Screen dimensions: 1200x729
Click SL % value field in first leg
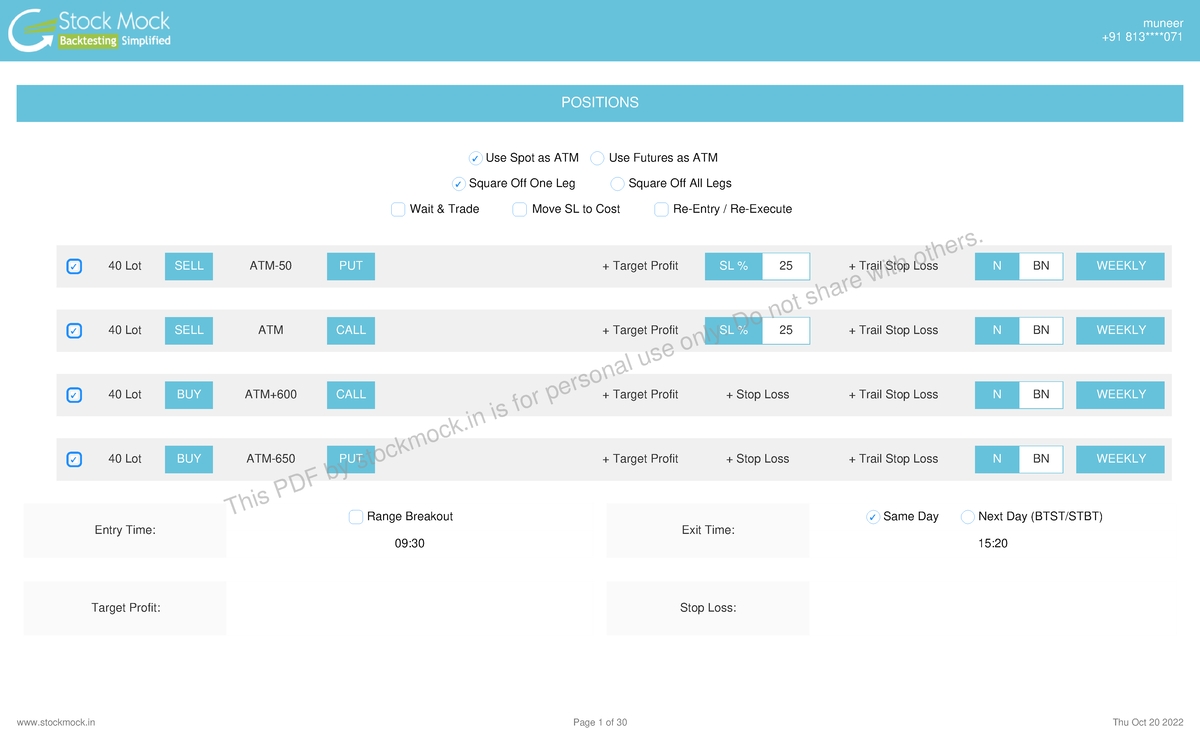coord(786,266)
